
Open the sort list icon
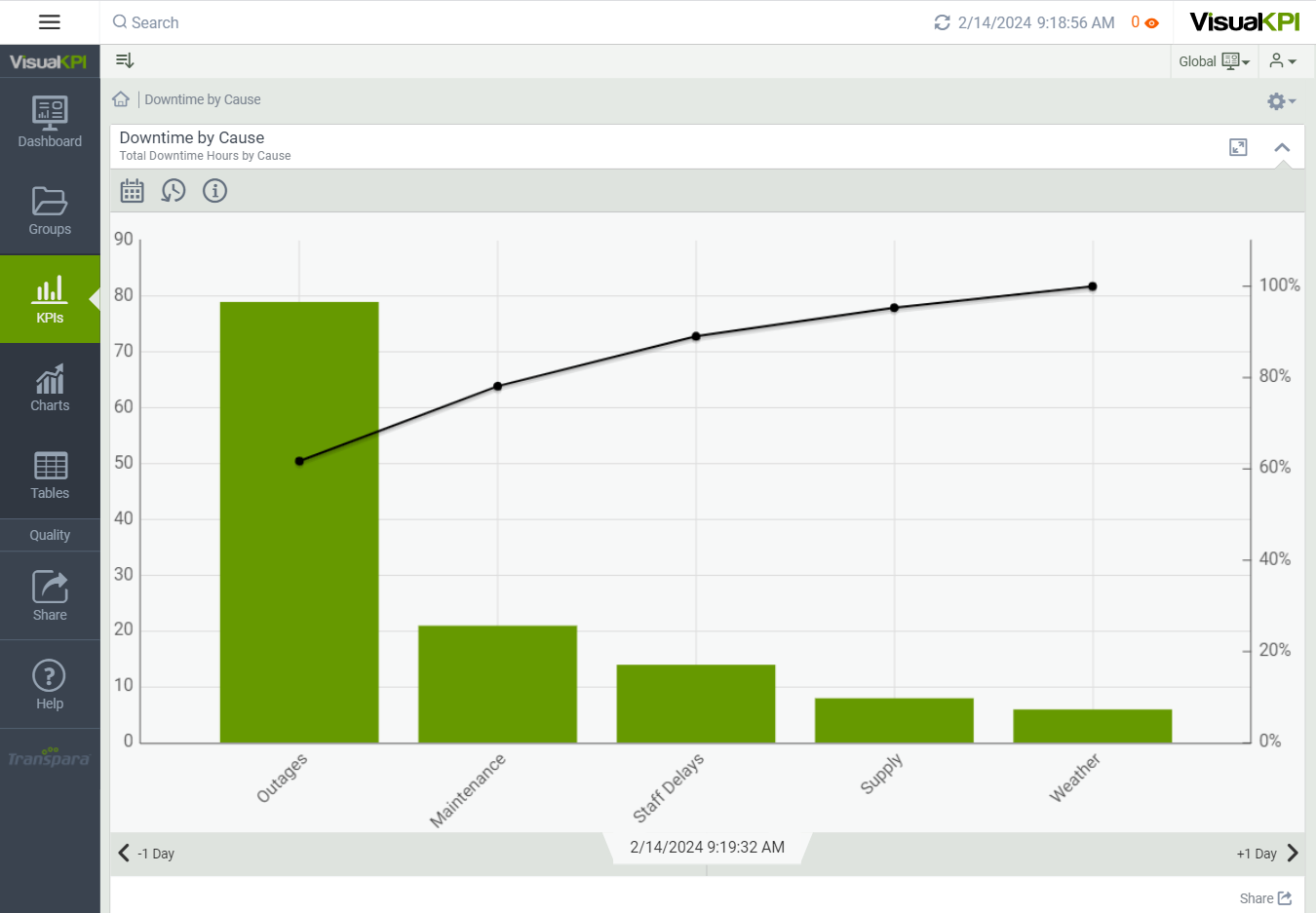click(x=125, y=60)
